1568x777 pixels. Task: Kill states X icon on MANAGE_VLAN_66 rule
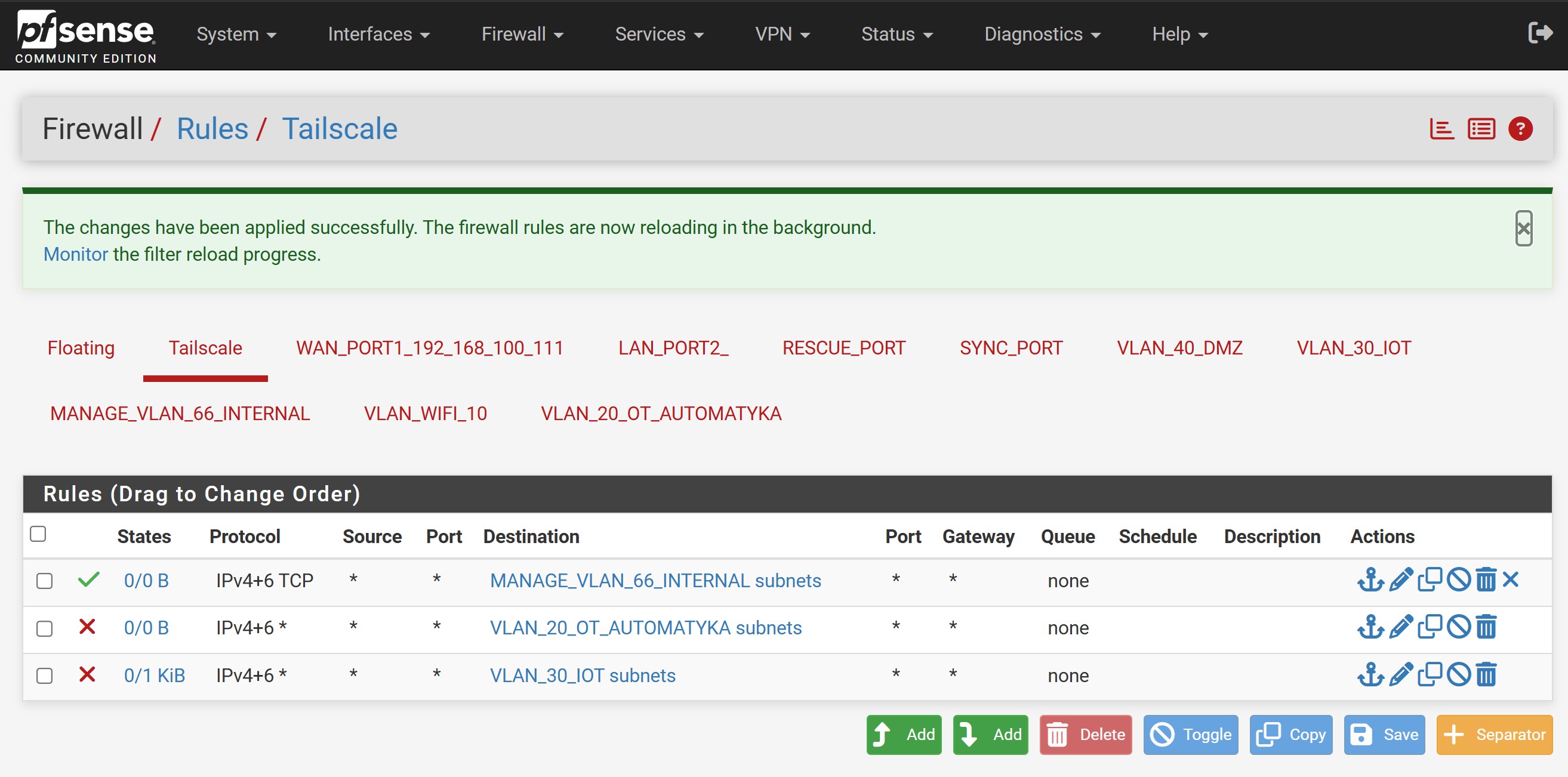click(x=1510, y=579)
